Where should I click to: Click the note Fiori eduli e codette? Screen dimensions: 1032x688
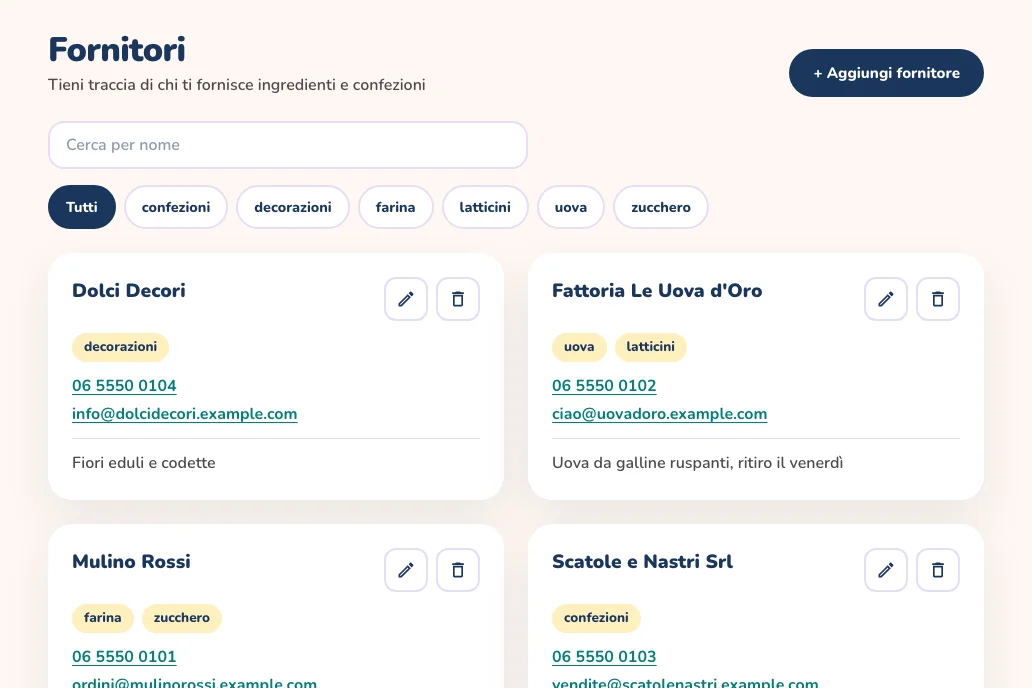[143, 463]
